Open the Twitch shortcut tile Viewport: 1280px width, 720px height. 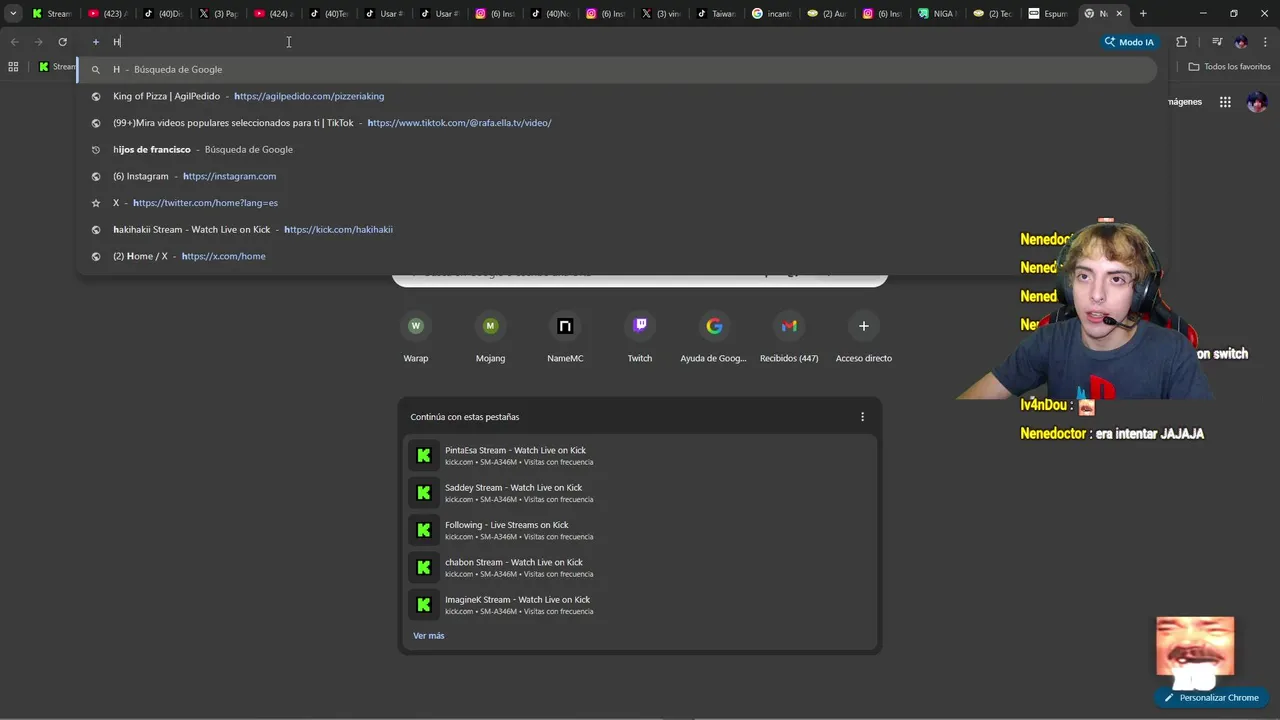coord(640,337)
